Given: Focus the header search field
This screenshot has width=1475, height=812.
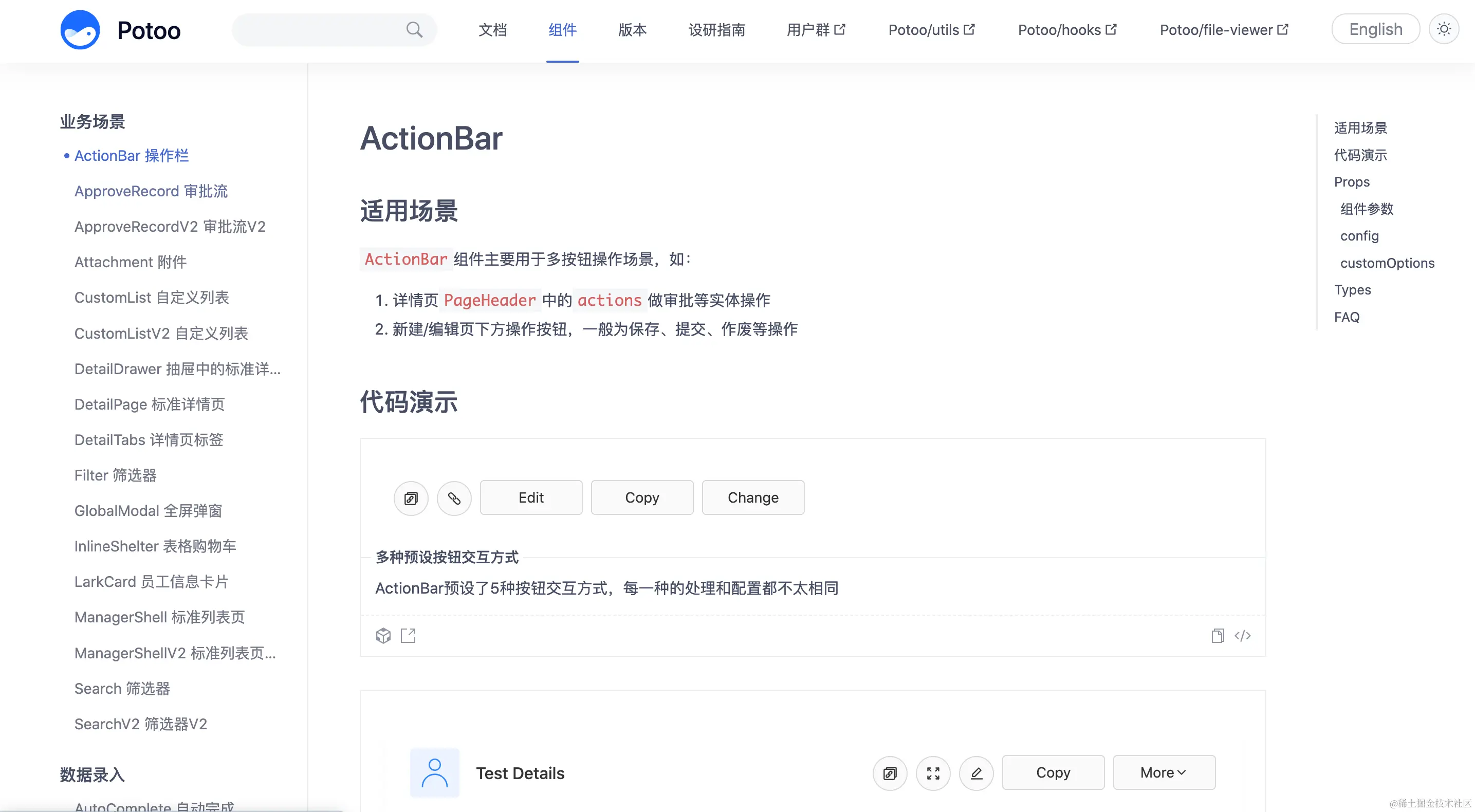Looking at the screenshot, I should coord(335,30).
